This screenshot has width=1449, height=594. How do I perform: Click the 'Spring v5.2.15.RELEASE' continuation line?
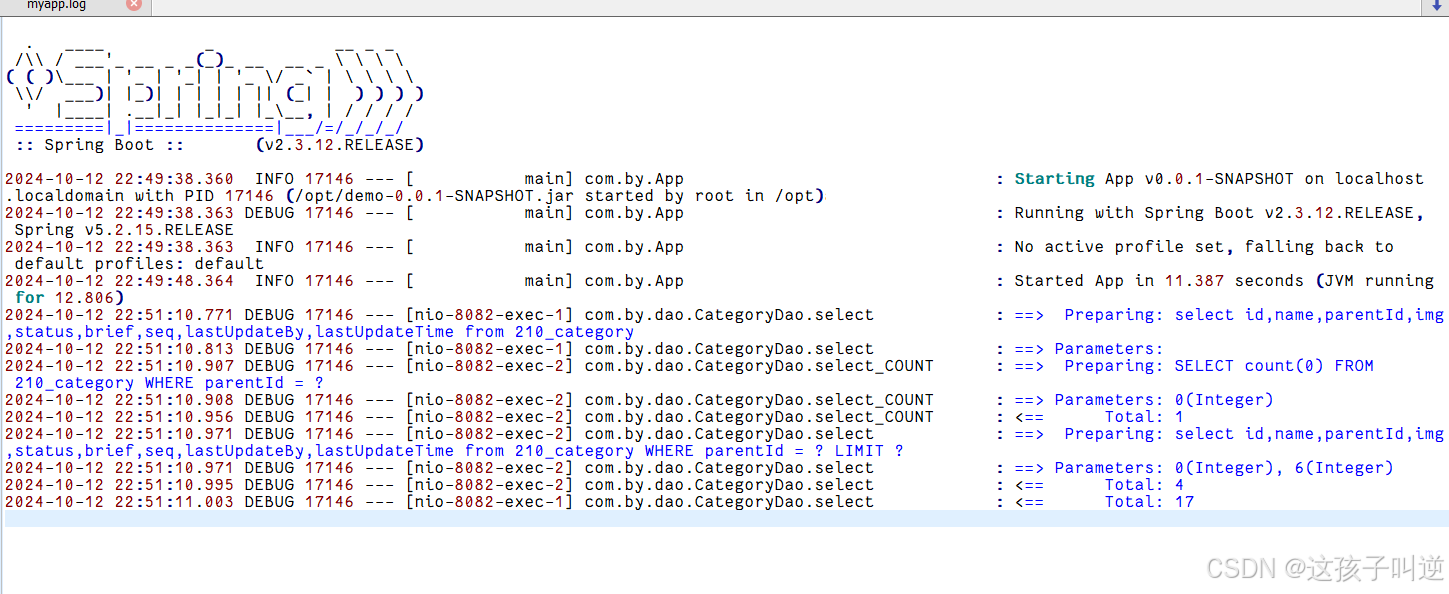[125, 230]
